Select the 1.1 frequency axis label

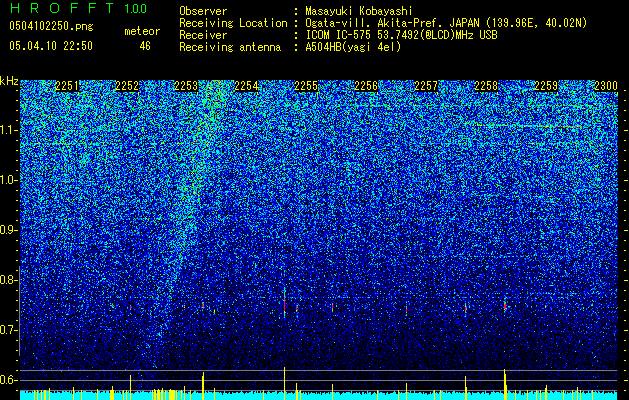tap(7, 130)
